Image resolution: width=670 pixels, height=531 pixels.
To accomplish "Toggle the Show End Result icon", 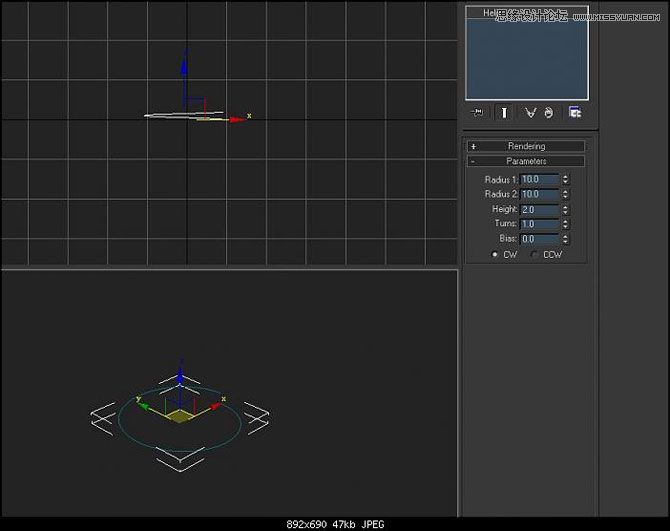I will tap(504, 112).
